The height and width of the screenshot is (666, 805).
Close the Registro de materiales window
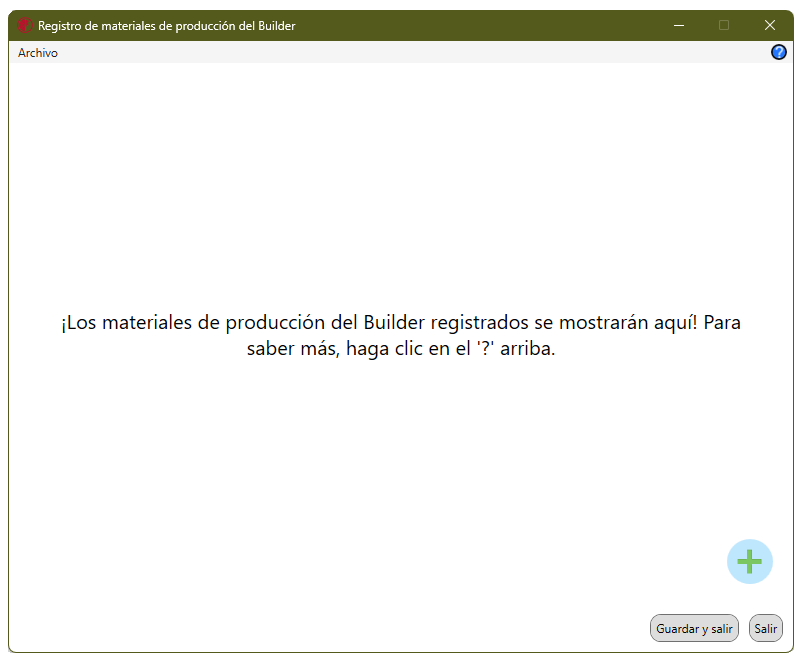(770, 25)
